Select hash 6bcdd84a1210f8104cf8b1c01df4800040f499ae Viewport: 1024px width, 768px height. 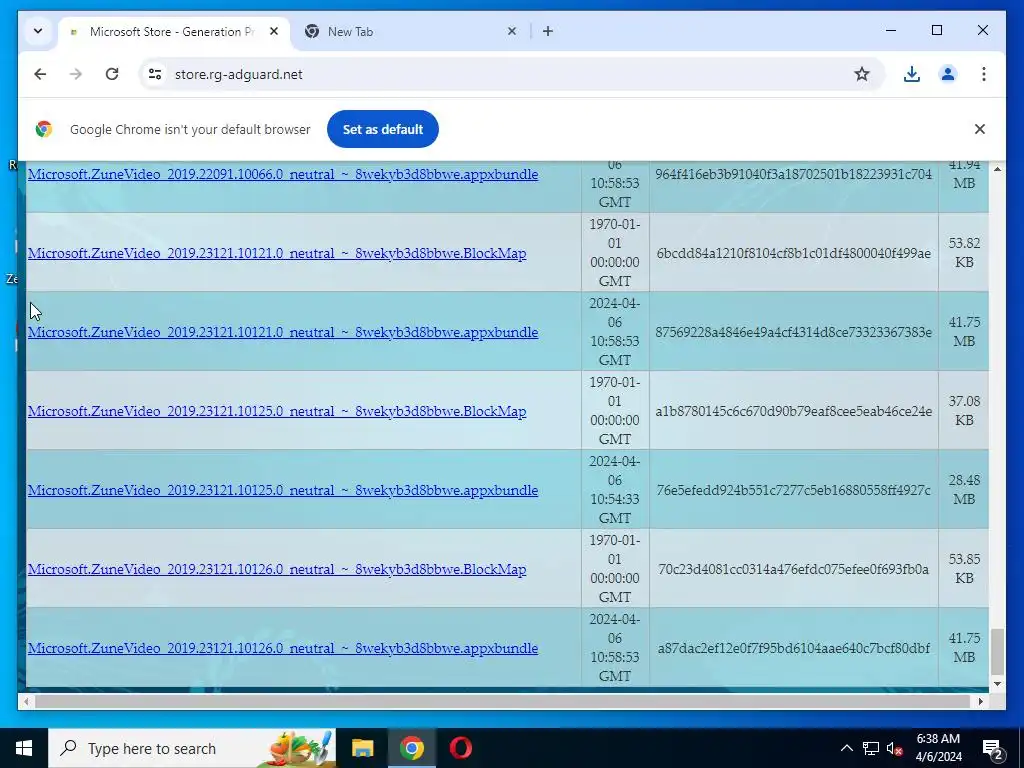(793, 253)
